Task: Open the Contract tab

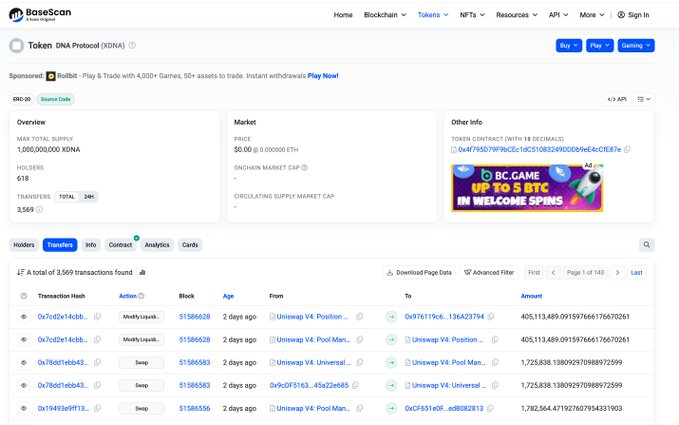Action: coord(120,245)
